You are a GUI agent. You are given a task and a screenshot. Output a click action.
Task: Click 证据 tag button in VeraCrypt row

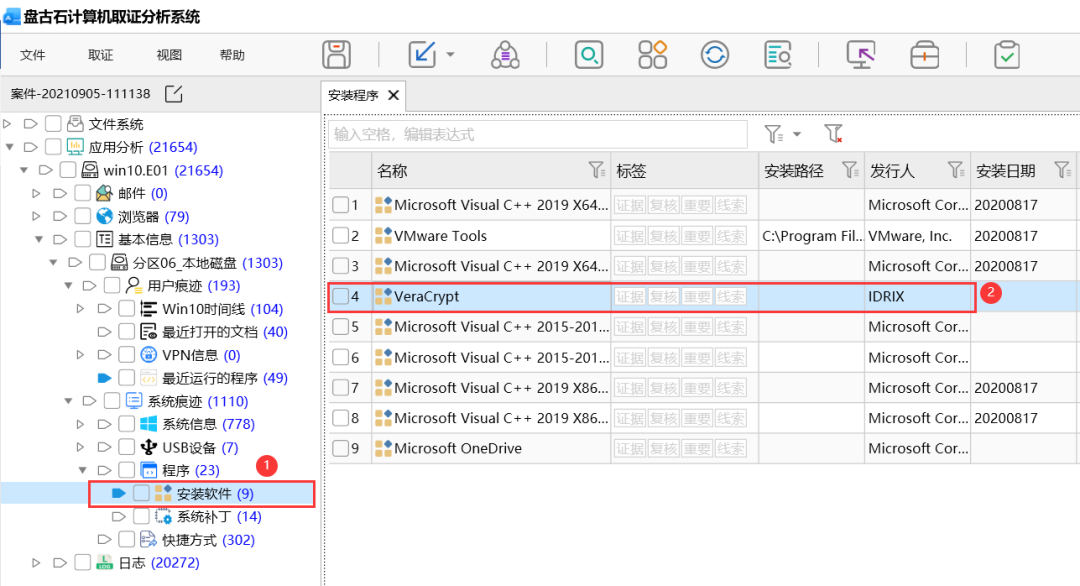click(x=630, y=297)
